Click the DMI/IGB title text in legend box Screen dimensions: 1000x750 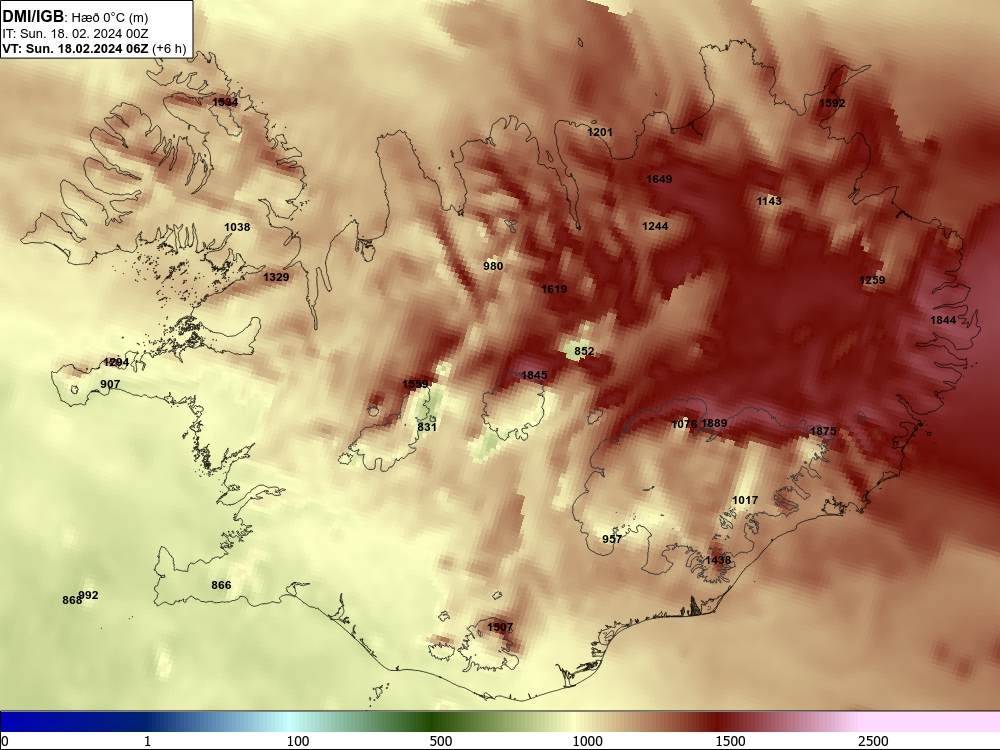click(x=33, y=17)
